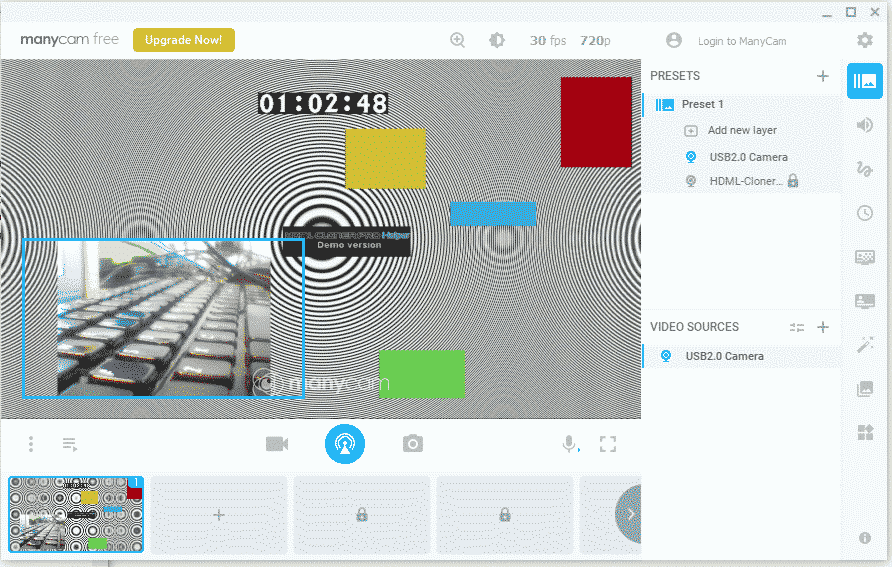
Task: Open the Effects magic wand icon
Action: (865, 345)
